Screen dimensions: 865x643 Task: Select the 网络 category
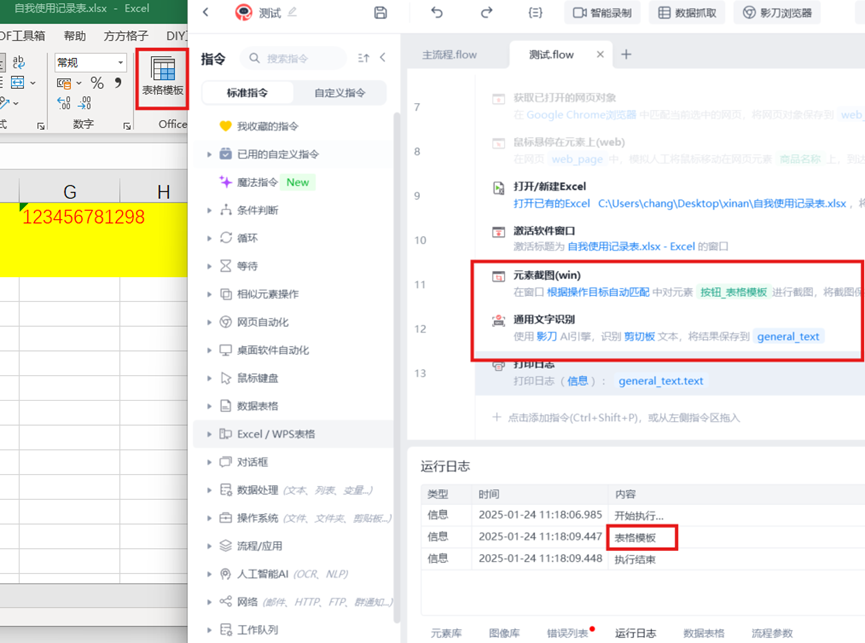coord(293,602)
